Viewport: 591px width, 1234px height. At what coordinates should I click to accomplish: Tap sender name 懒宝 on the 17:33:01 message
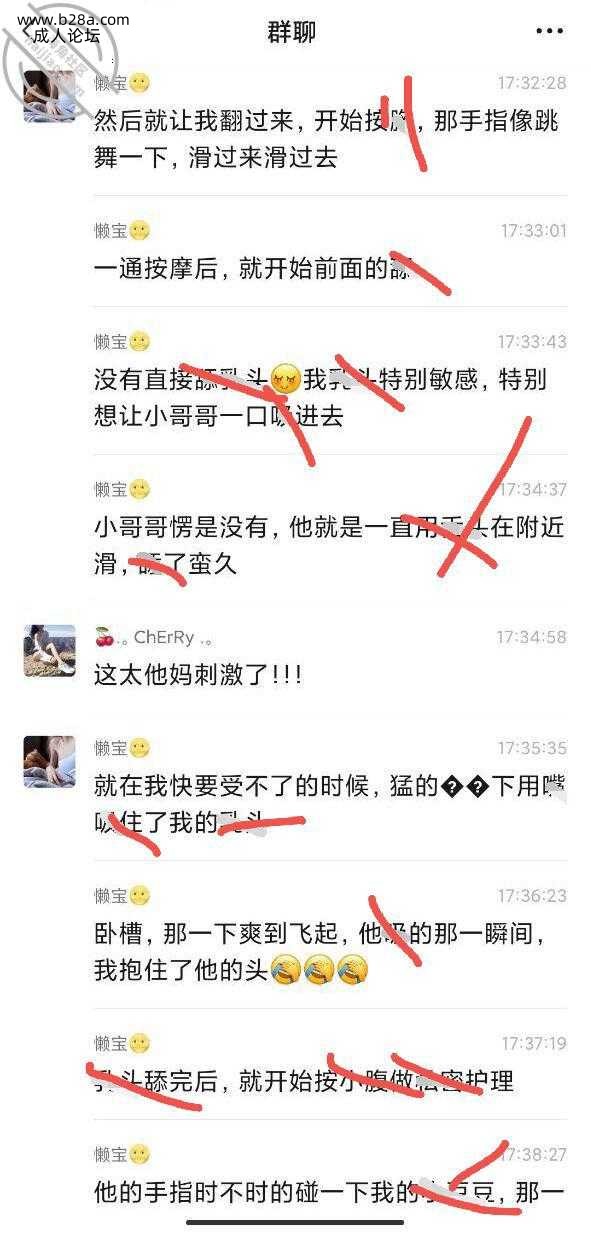click(x=111, y=231)
